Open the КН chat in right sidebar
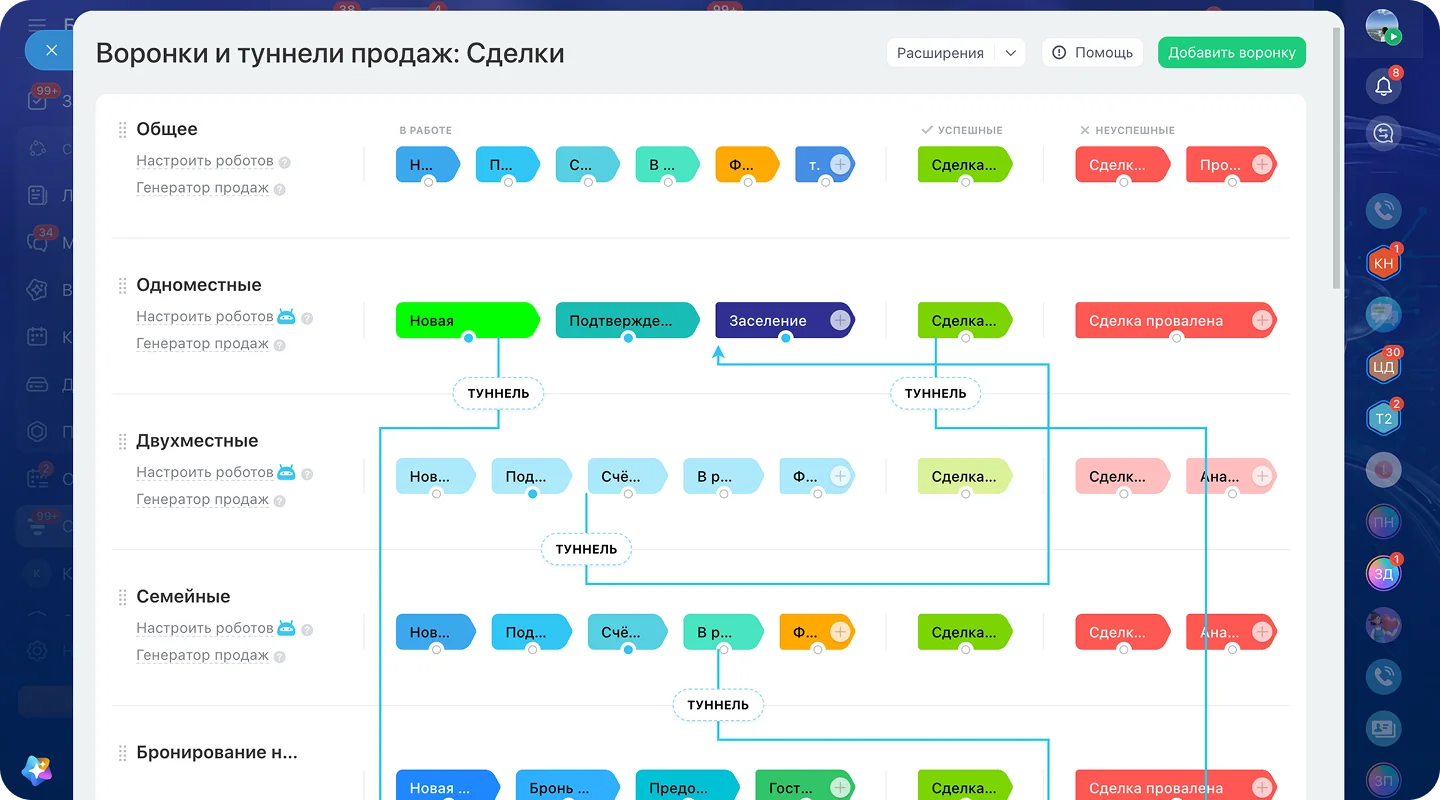 click(x=1384, y=263)
